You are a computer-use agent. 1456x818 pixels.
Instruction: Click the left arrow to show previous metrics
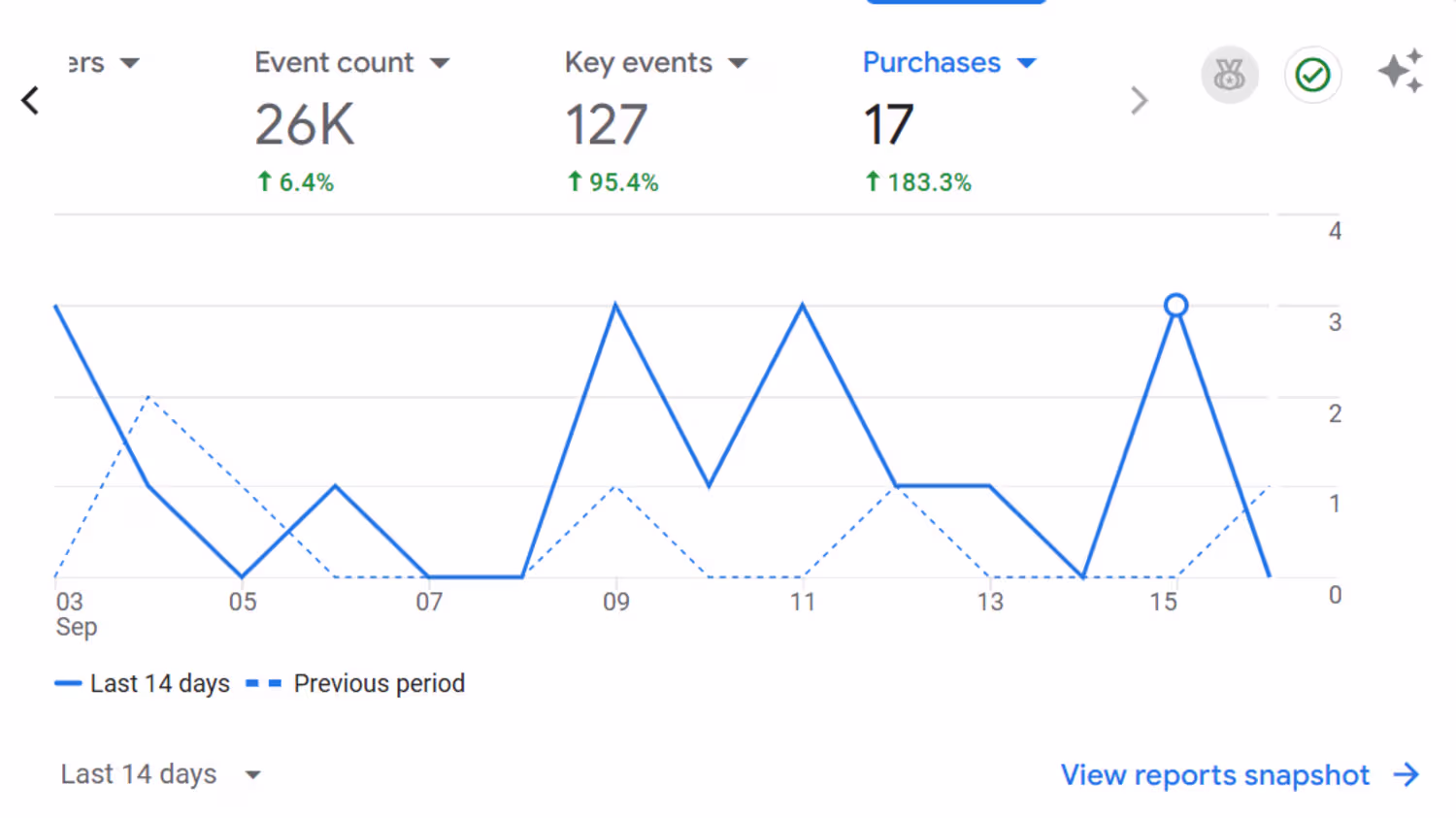click(x=30, y=100)
